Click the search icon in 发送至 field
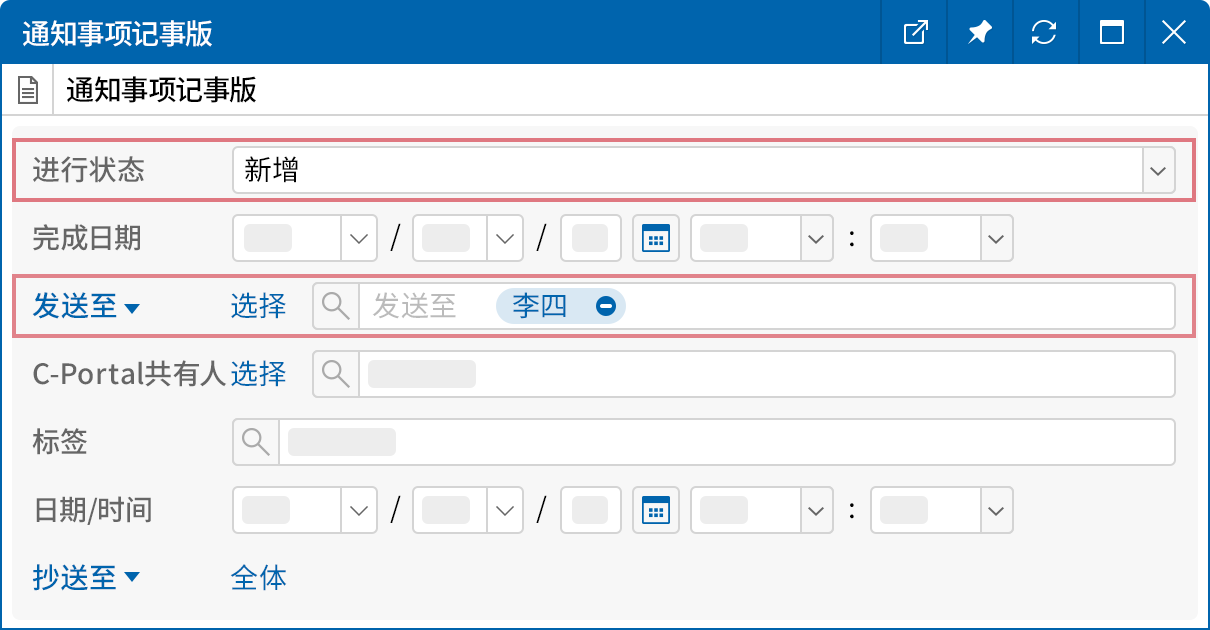Screen dimensions: 1210x630 pos(336,306)
